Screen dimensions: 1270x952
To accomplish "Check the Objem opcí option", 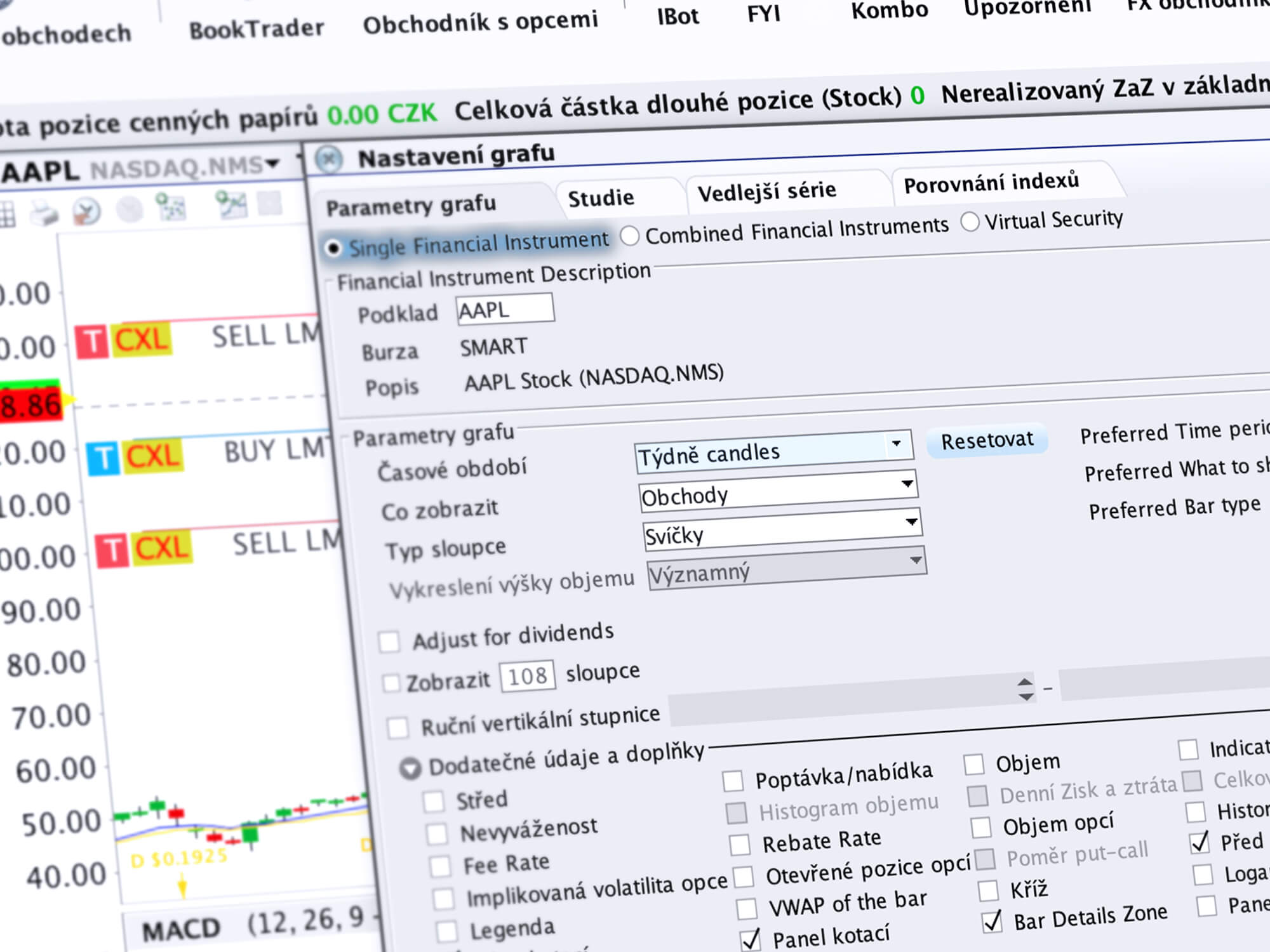I will pyautogui.click(x=981, y=828).
